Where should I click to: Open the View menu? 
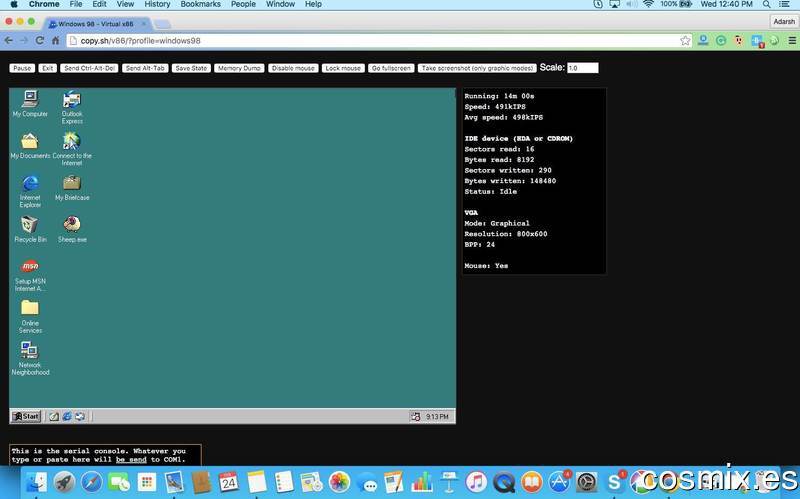[x=125, y=4]
